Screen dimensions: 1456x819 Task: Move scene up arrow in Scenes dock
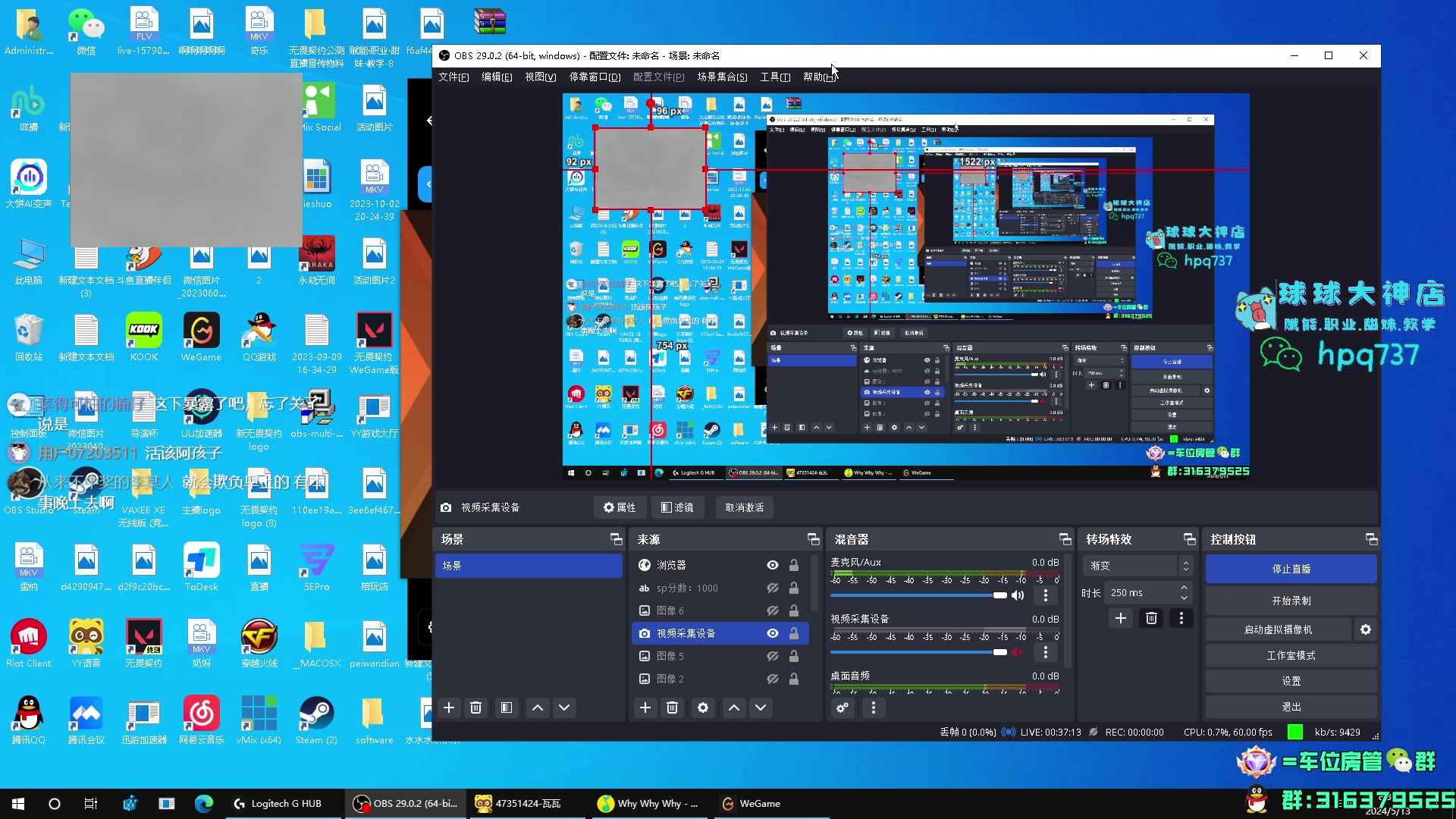pyautogui.click(x=538, y=708)
